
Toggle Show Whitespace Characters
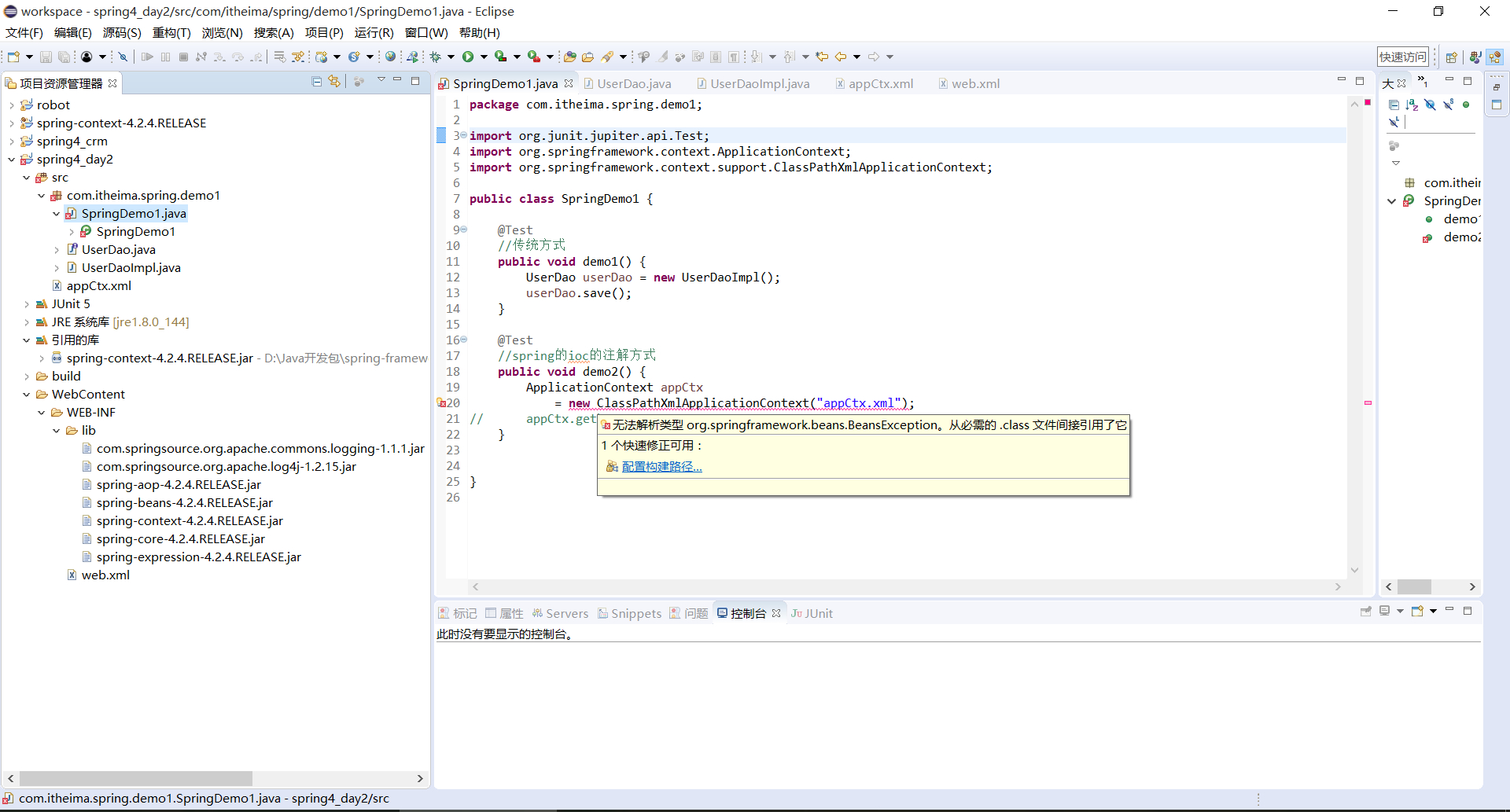[x=734, y=57]
